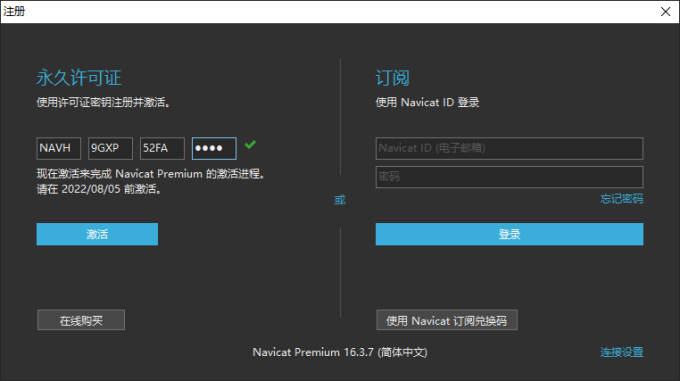Click the 订阅 subscription heading
This screenshot has height=381, width=680.
pos(392,78)
